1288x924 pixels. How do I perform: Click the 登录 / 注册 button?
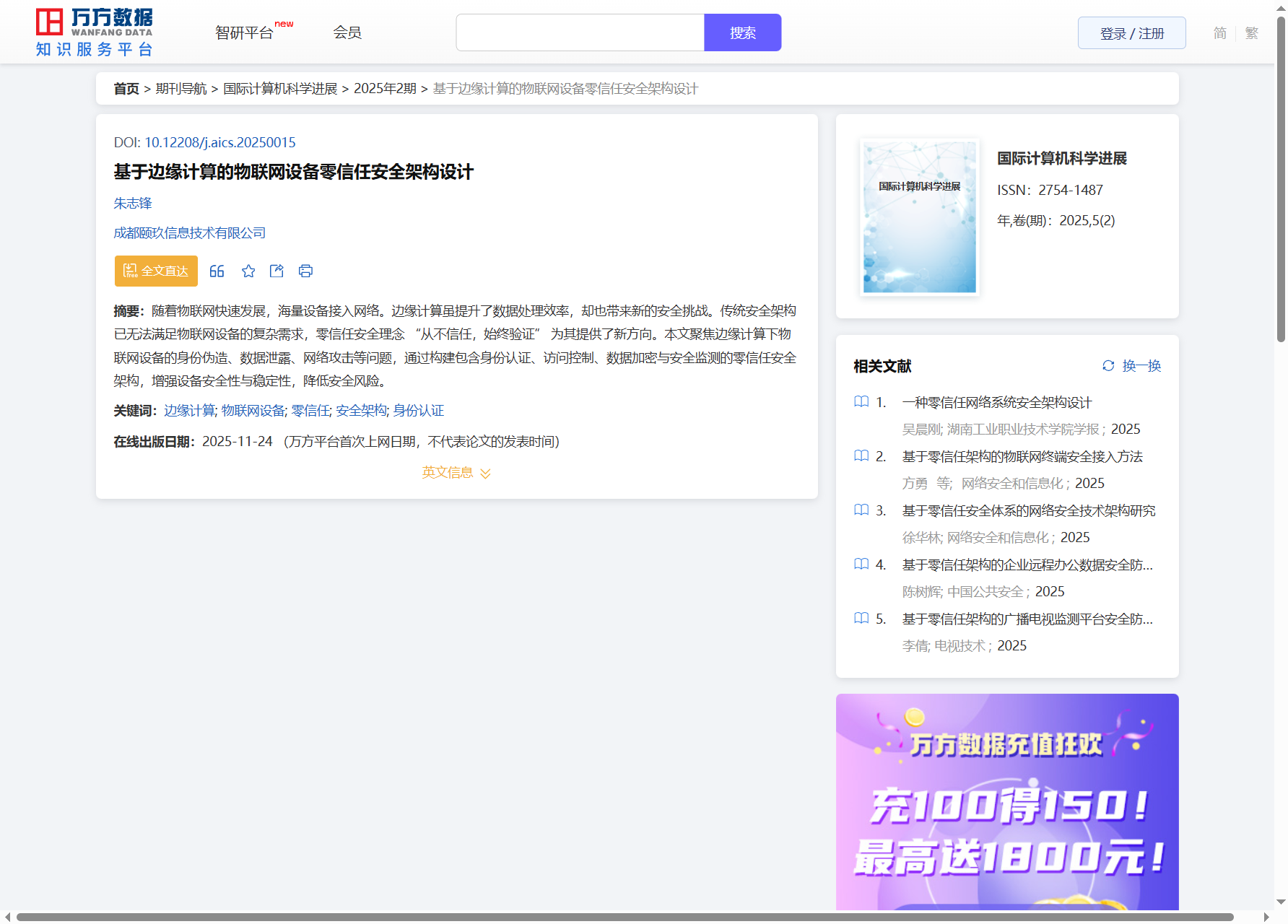pos(1131,33)
